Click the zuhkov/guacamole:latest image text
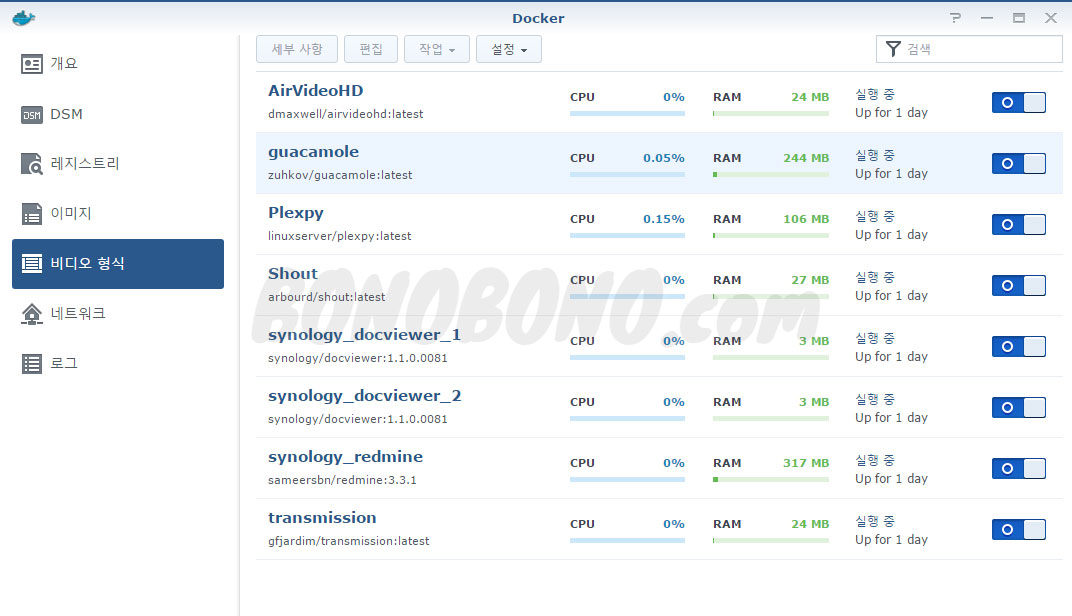 pyautogui.click(x=340, y=175)
